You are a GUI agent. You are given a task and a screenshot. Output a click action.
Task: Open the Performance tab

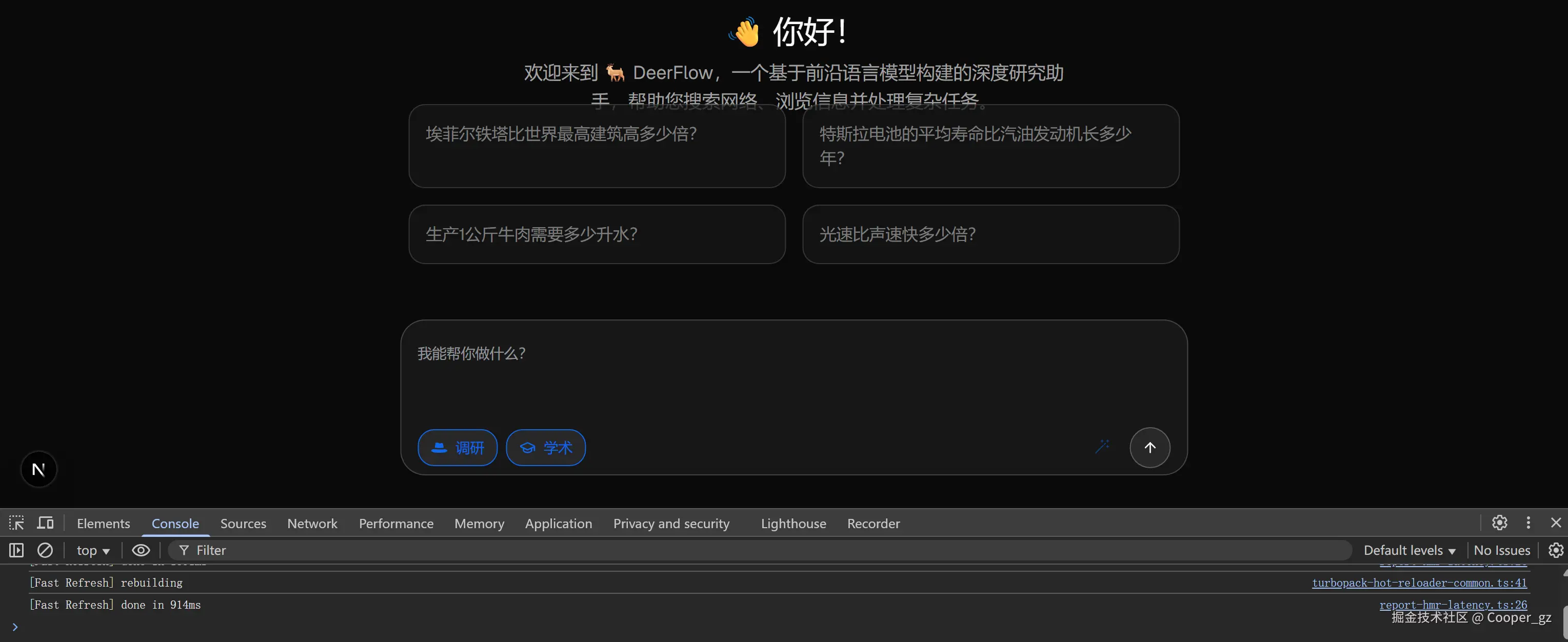(396, 524)
